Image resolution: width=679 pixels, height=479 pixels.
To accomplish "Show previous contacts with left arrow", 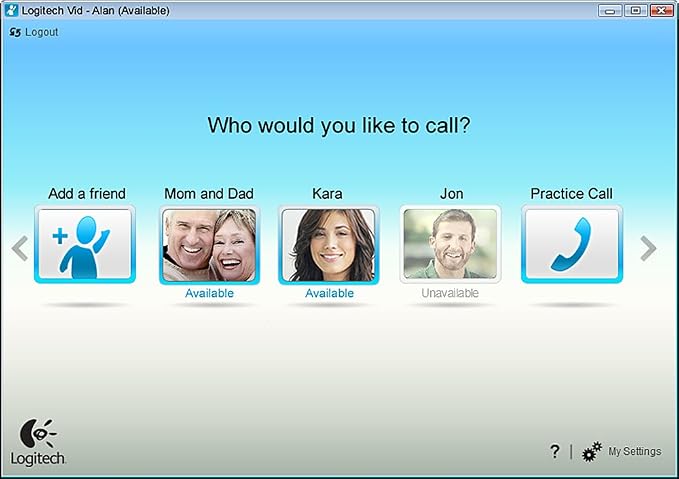I will 20,249.
